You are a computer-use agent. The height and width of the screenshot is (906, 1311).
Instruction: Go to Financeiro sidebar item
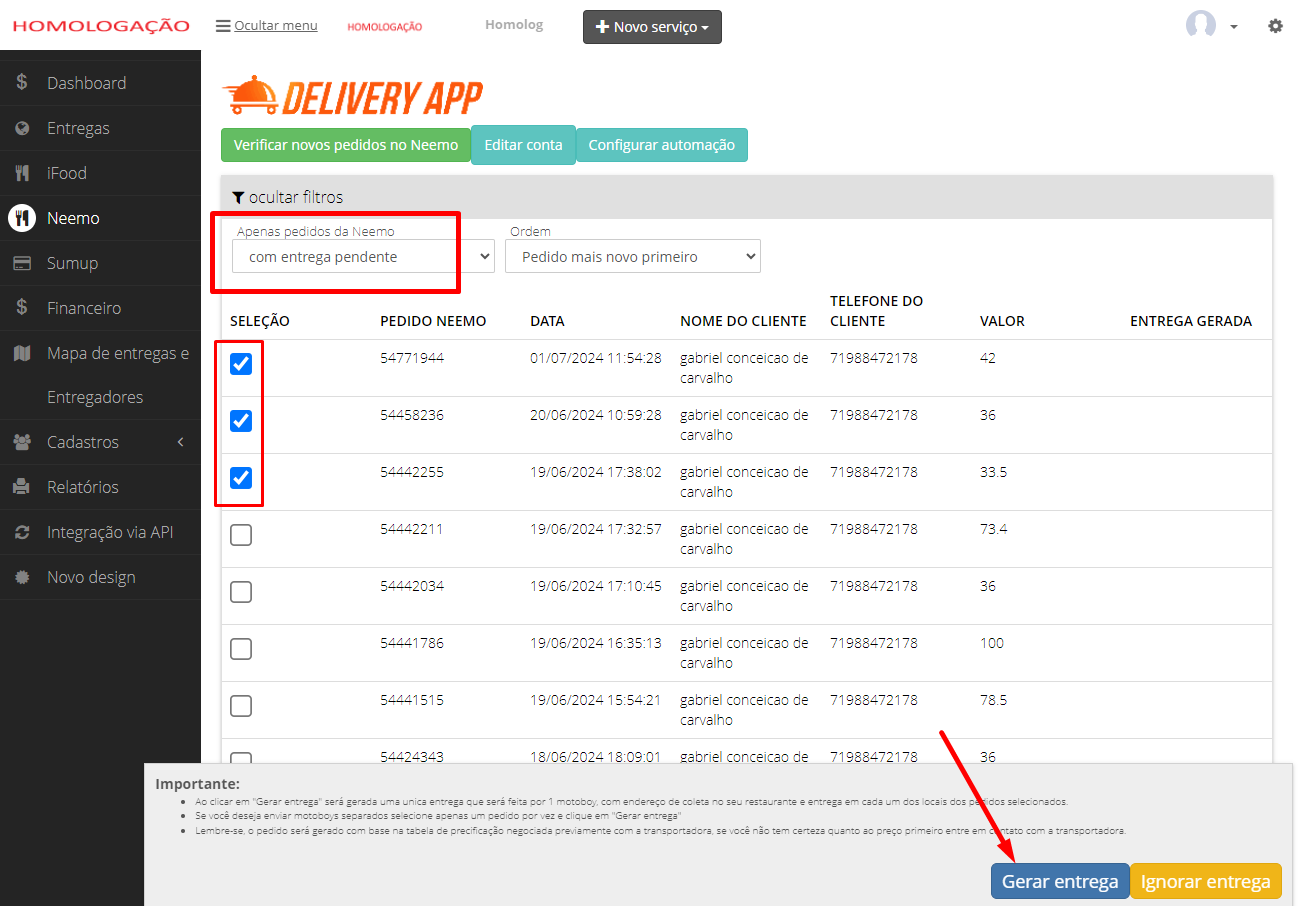click(x=84, y=308)
